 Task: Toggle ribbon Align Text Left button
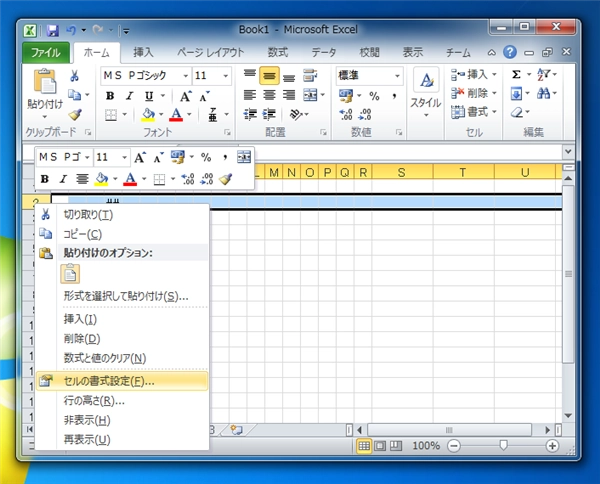point(250,95)
